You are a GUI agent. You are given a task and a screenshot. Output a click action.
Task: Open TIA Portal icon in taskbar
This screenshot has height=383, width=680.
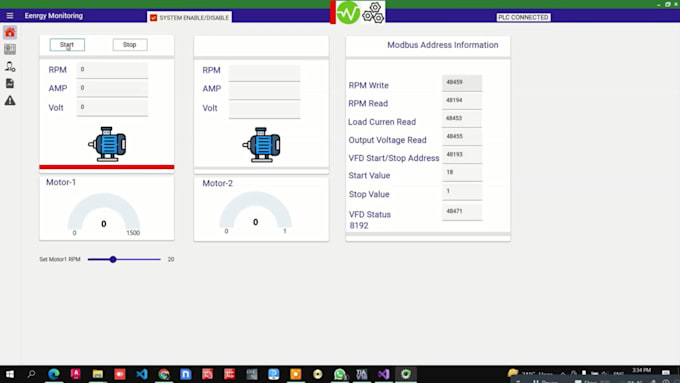(x=362, y=374)
